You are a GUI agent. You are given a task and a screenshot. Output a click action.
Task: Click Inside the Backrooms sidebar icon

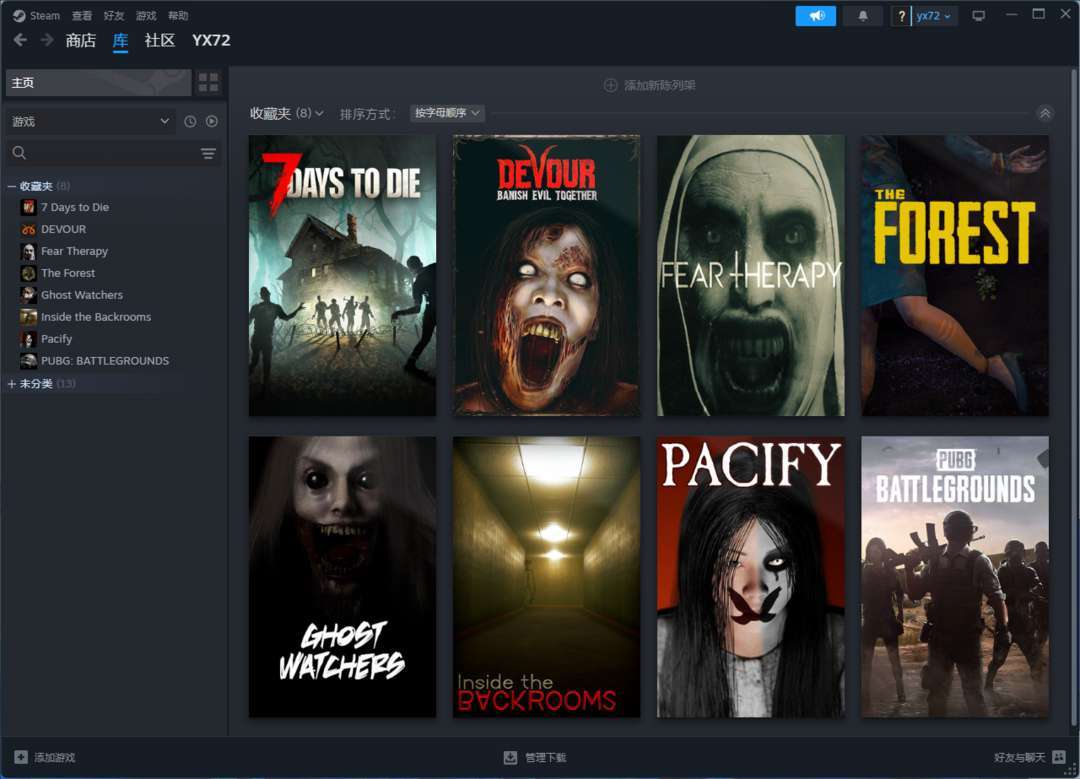(28, 317)
